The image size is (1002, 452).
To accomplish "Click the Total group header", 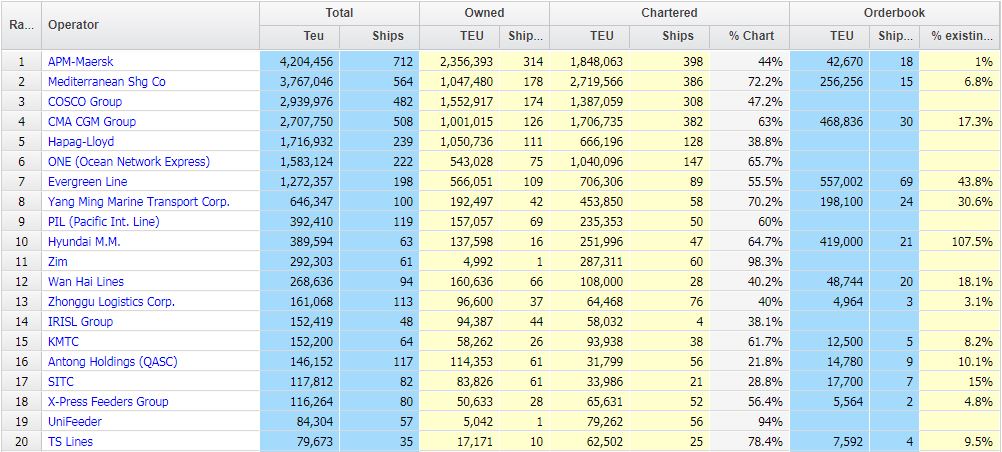I will coord(339,13).
